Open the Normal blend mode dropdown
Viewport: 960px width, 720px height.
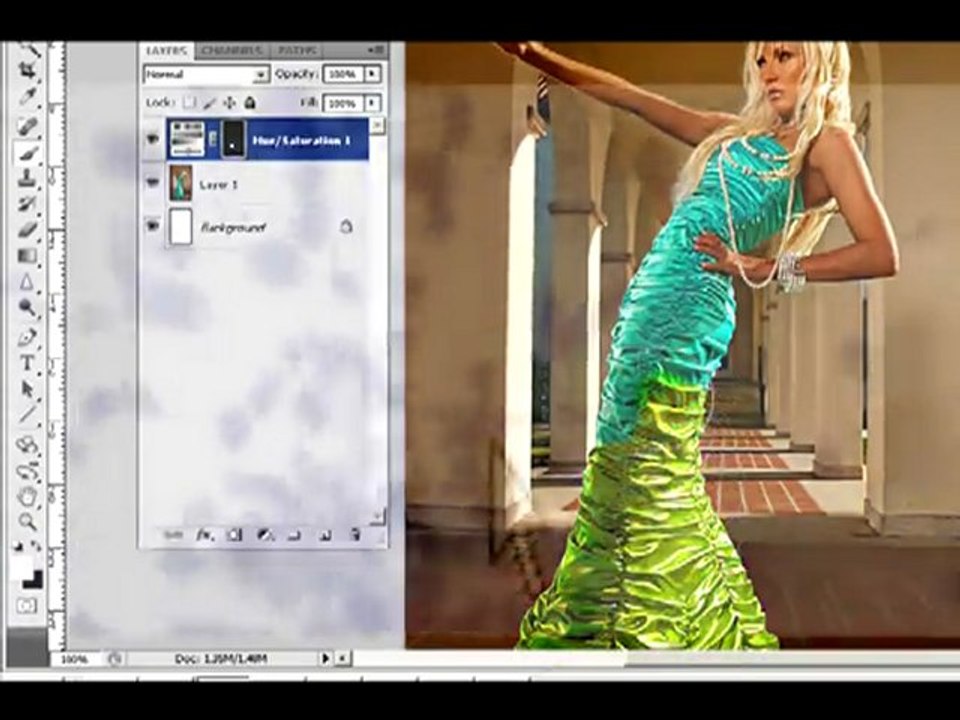206,75
